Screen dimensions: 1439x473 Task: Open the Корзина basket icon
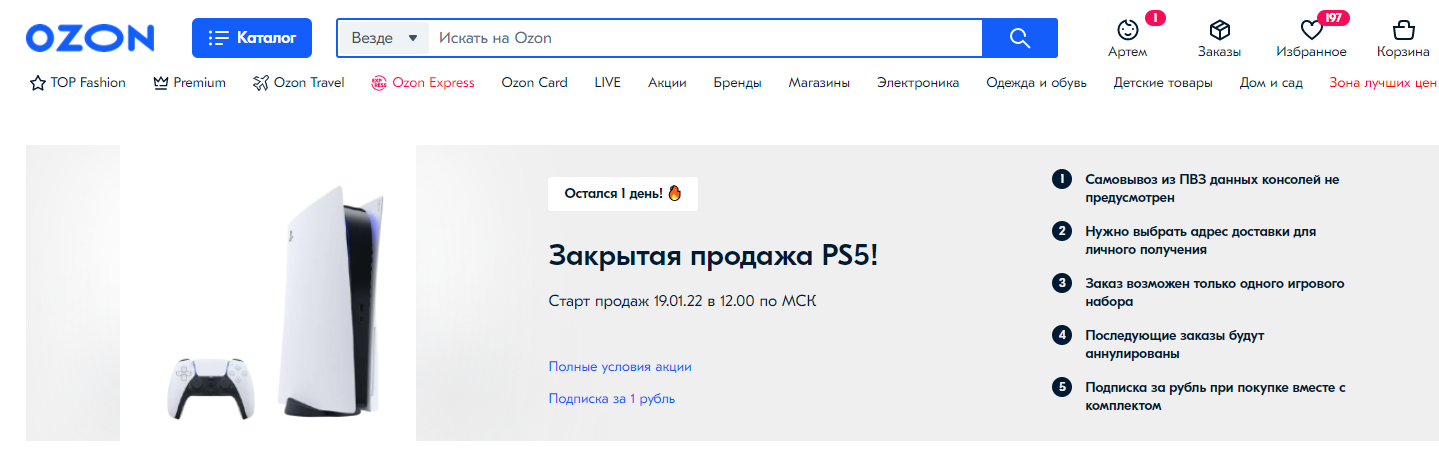click(x=1403, y=30)
